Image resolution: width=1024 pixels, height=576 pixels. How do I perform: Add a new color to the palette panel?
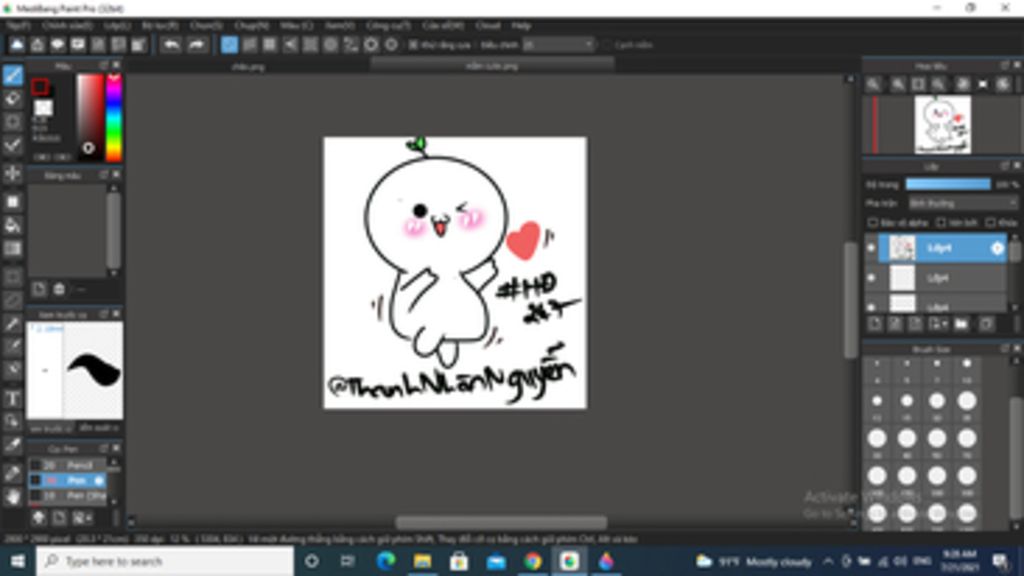39,289
